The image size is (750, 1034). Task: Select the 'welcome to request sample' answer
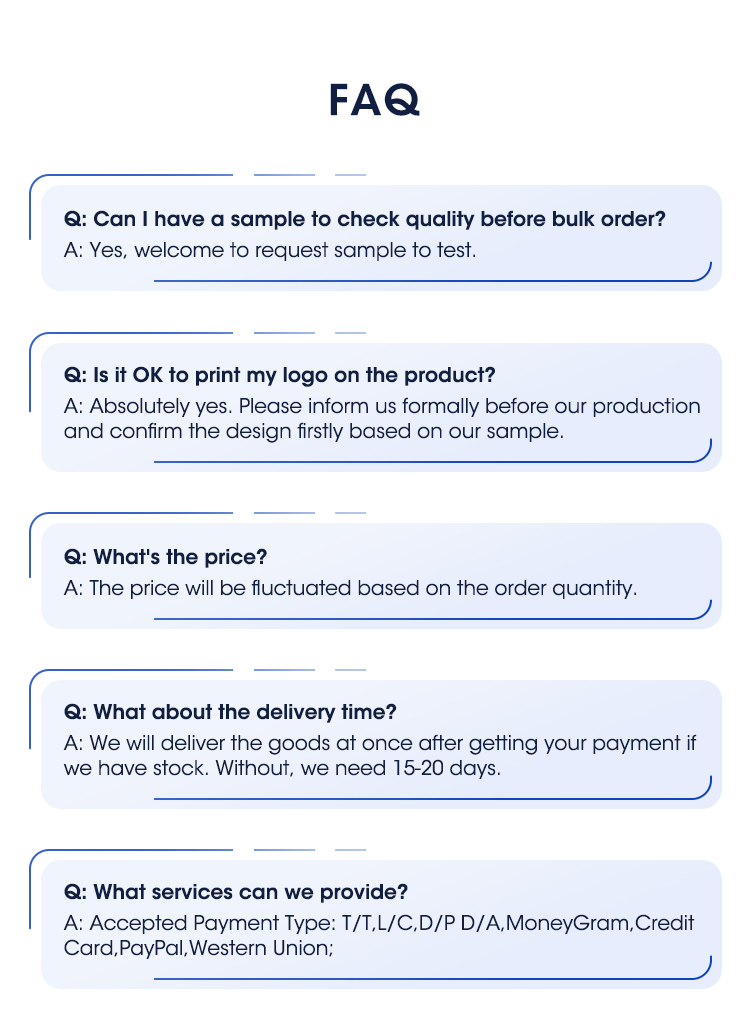[x=270, y=250]
